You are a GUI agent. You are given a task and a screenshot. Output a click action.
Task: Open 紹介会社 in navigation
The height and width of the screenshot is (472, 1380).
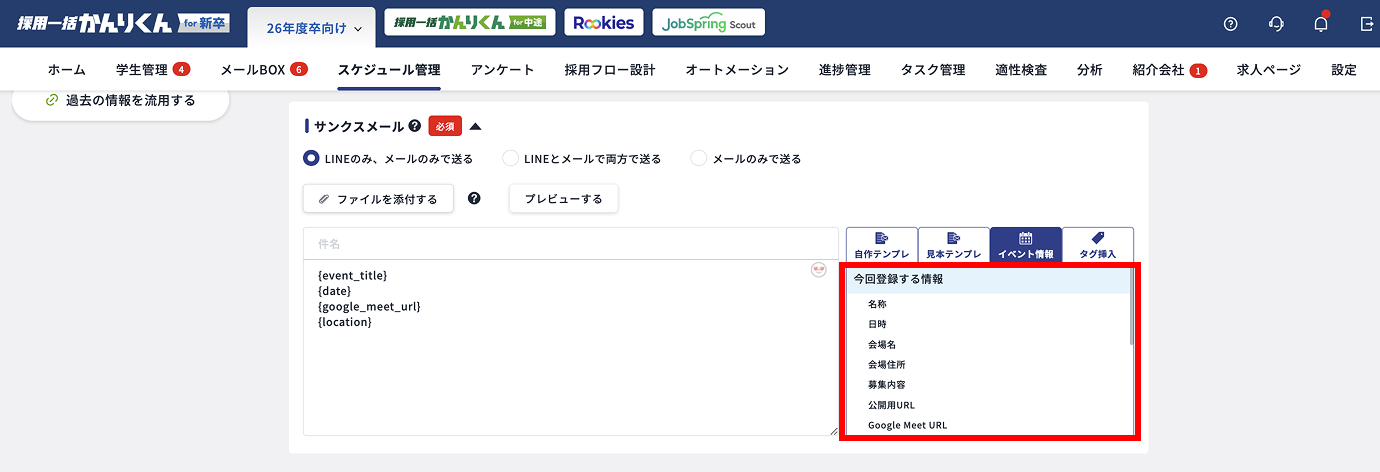[x=1158, y=70]
